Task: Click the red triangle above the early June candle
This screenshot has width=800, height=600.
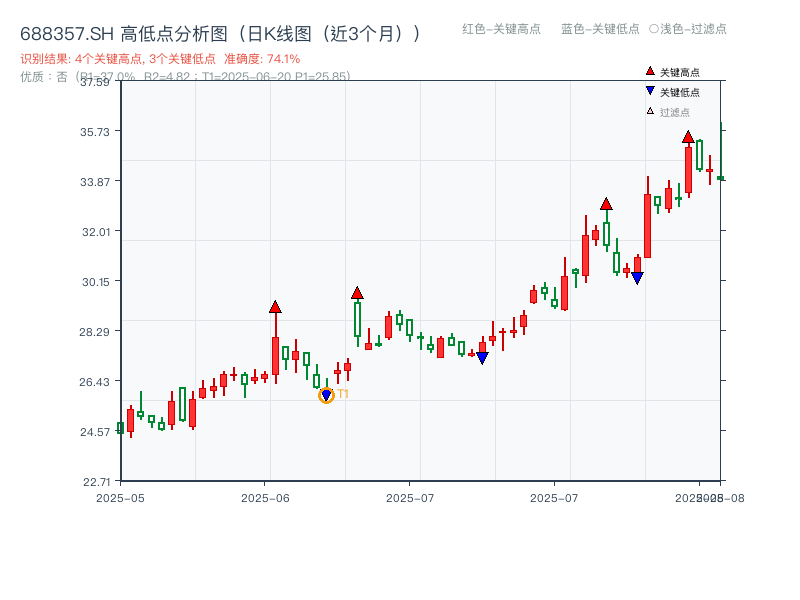Action: click(277, 307)
